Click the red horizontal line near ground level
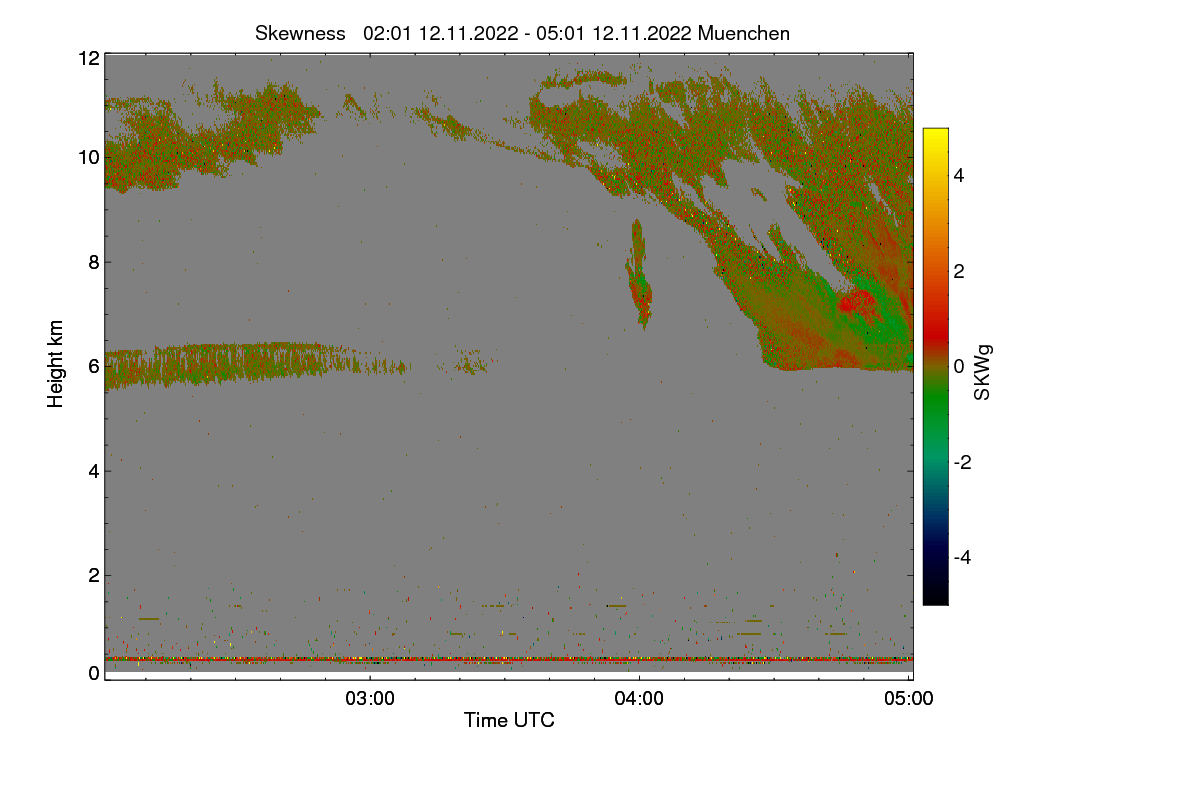1200x800 pixels. (509, 659)
